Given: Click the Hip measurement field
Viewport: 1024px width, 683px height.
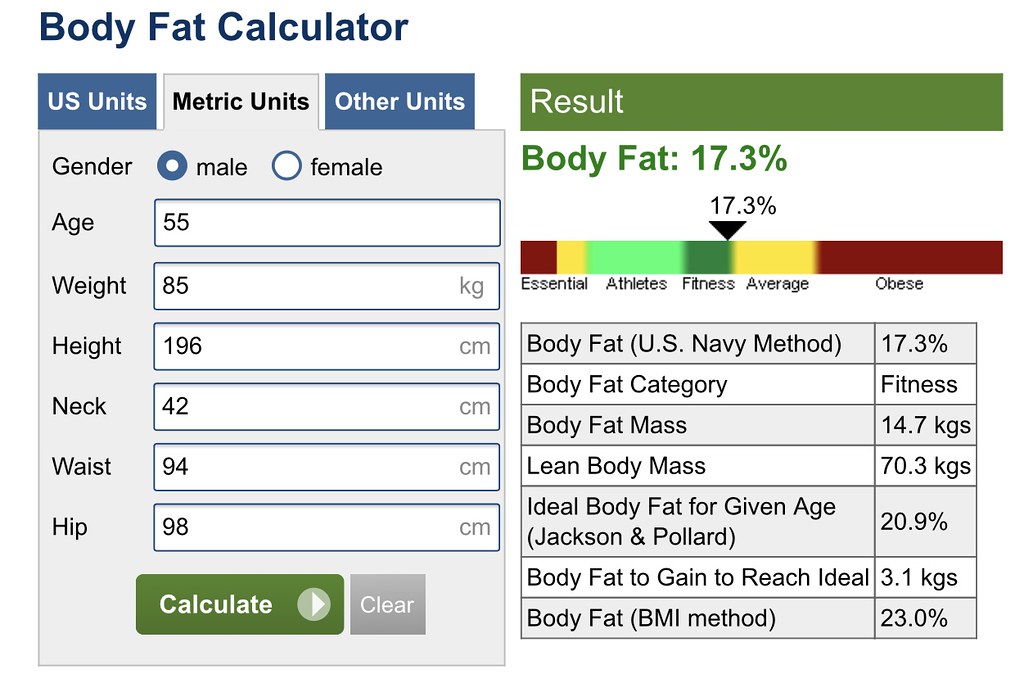Looking at the screenshot, I should [x=326, y=527].
